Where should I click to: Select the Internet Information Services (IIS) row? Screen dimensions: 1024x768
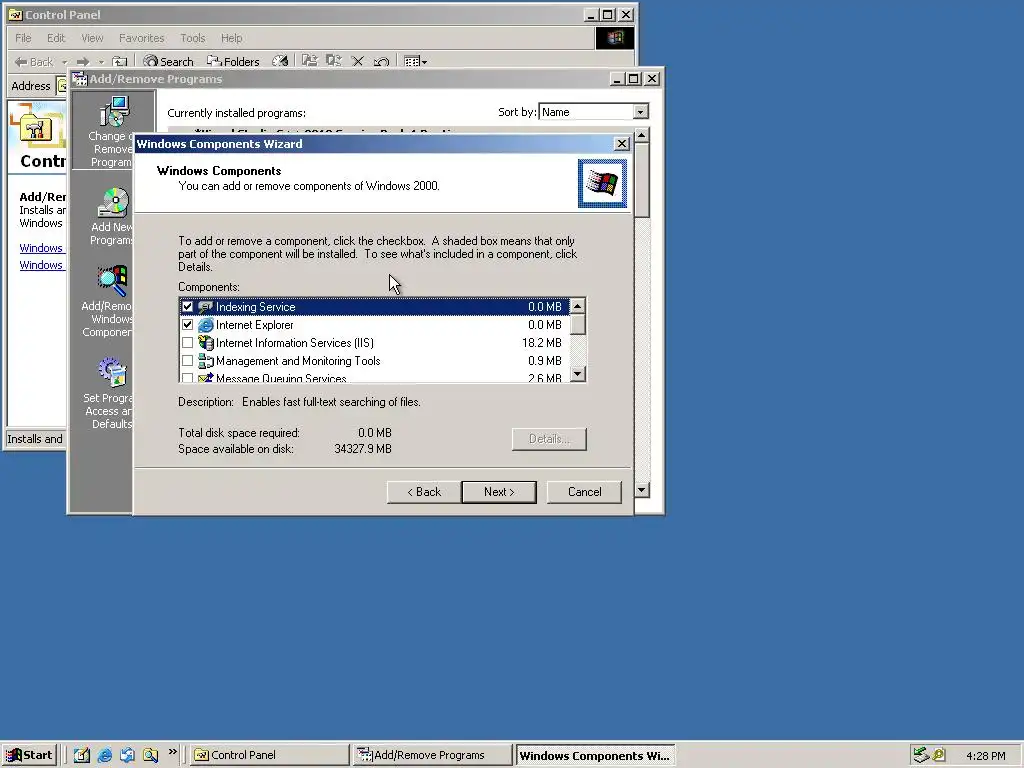click(x=374, y=343)
